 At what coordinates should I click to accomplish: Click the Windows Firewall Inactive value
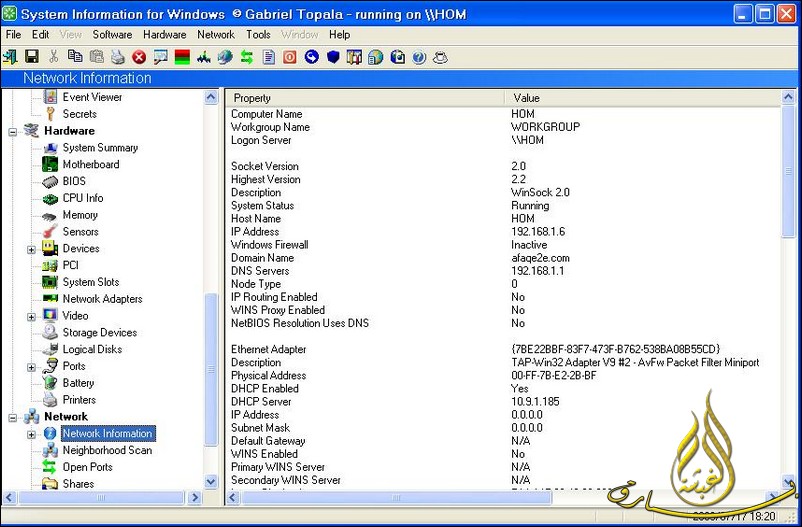[x=529, y=245]
